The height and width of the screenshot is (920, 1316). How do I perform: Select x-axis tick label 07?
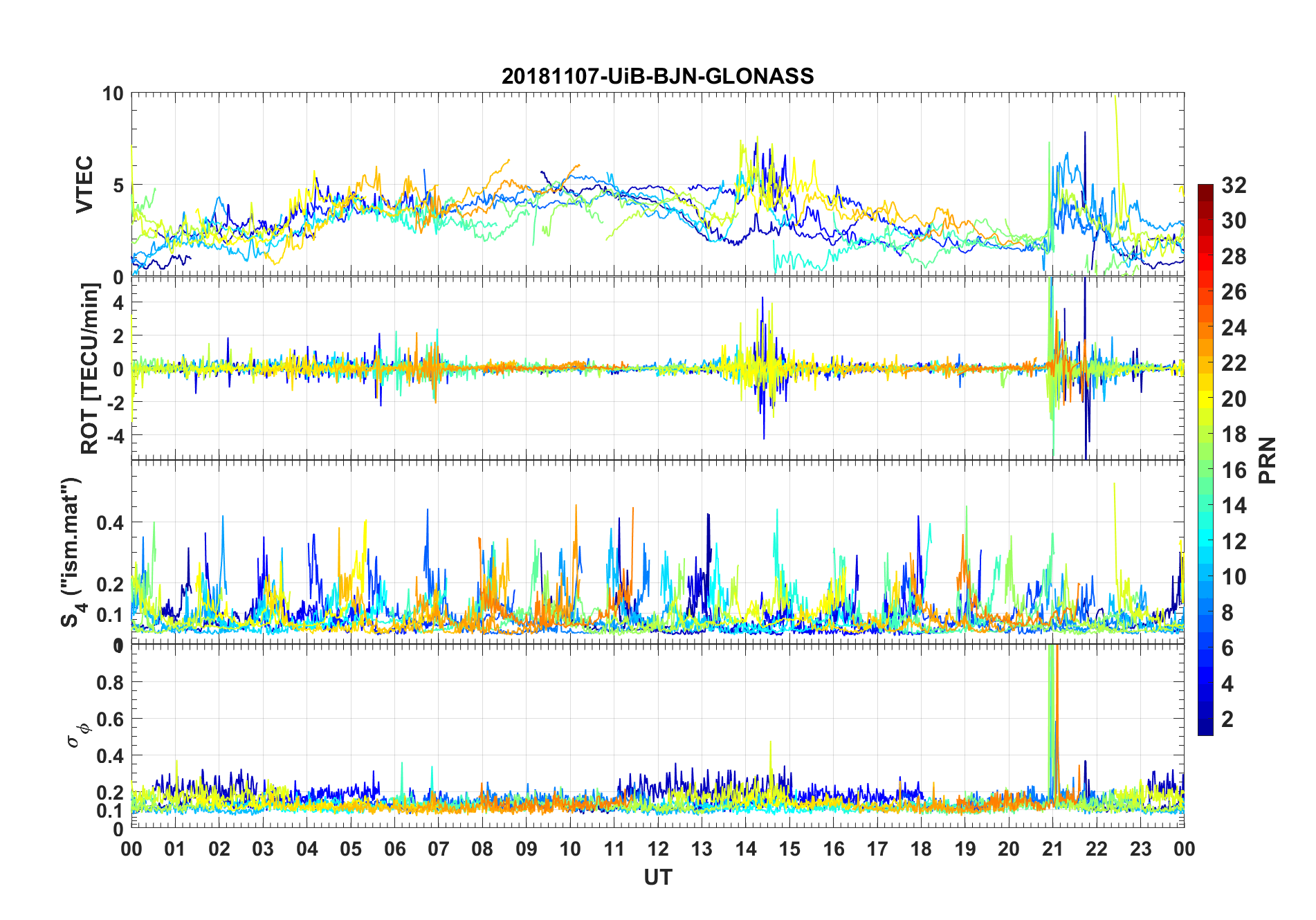(439, 849)
